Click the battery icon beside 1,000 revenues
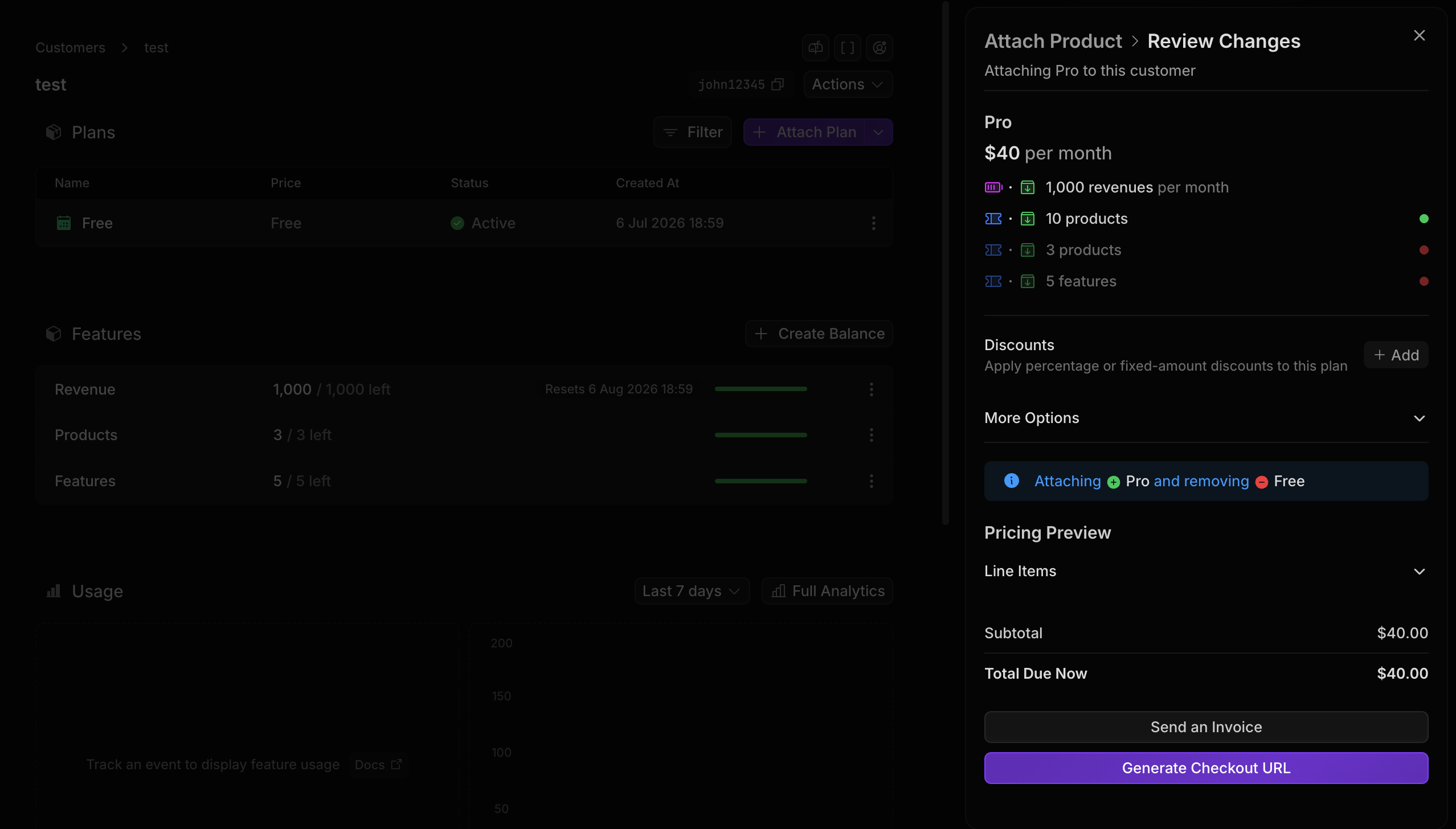 993,187
